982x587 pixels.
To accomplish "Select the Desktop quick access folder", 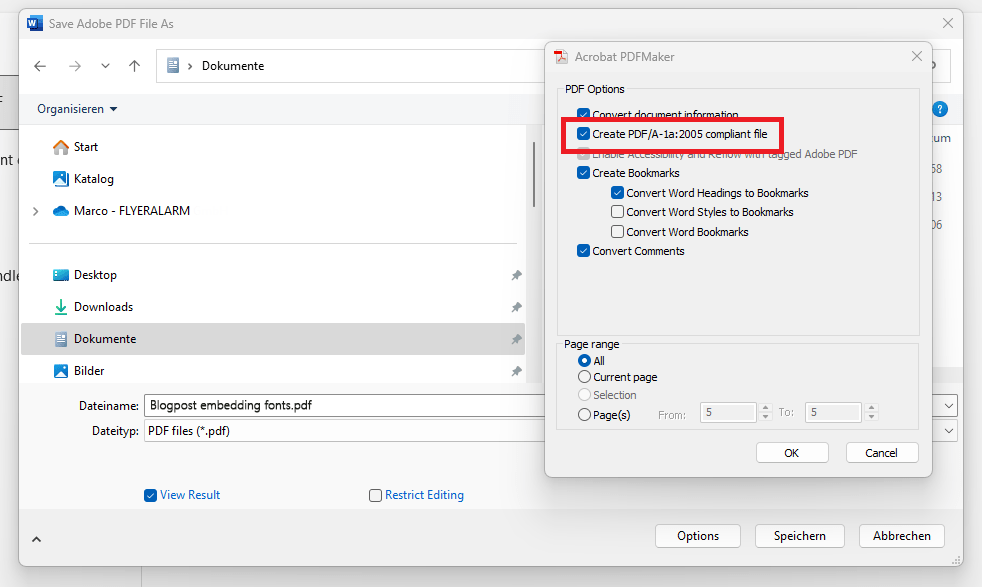I will (x=95, y=274).
